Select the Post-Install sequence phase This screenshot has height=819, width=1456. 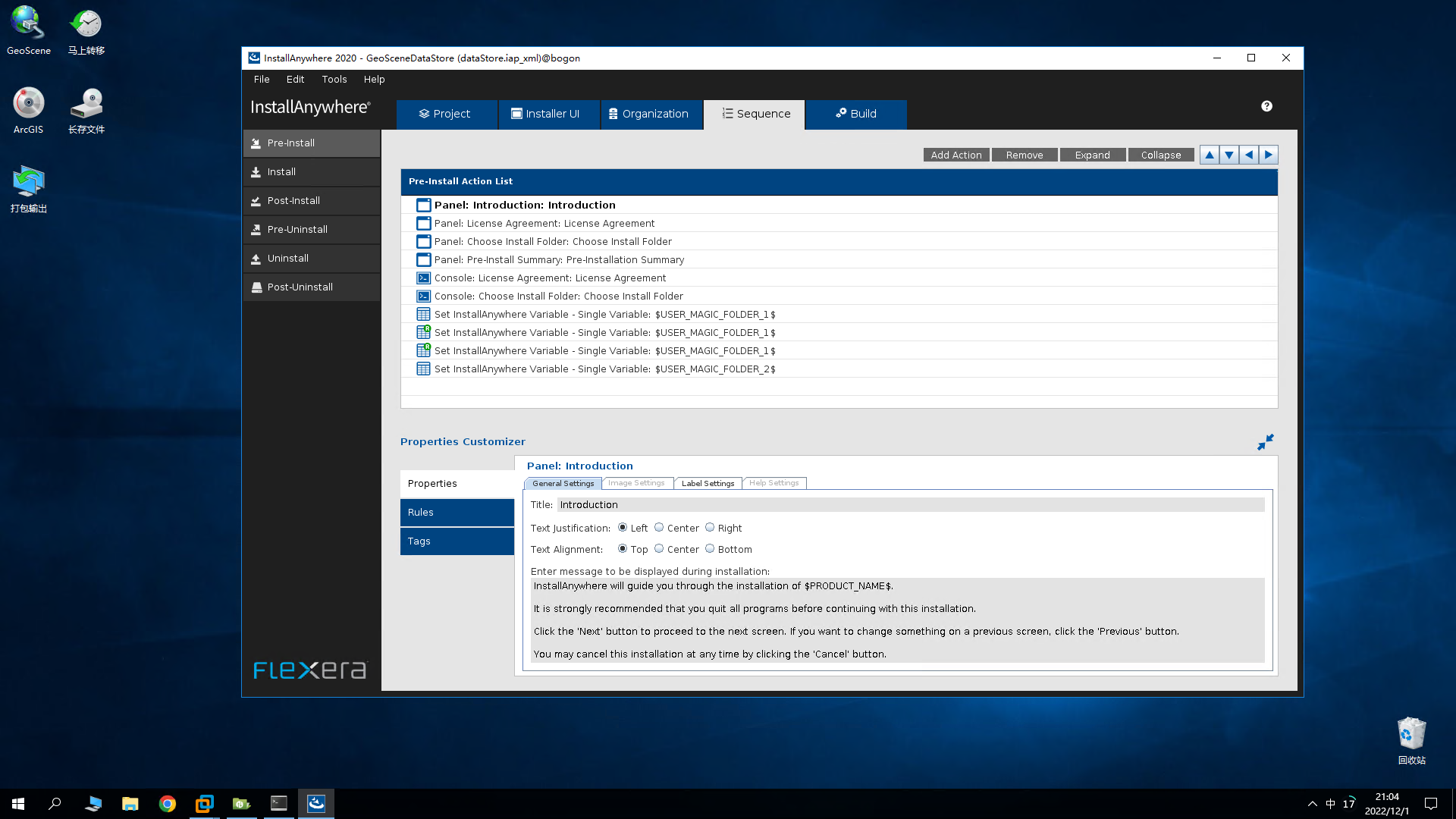click(x=312, y=201)
